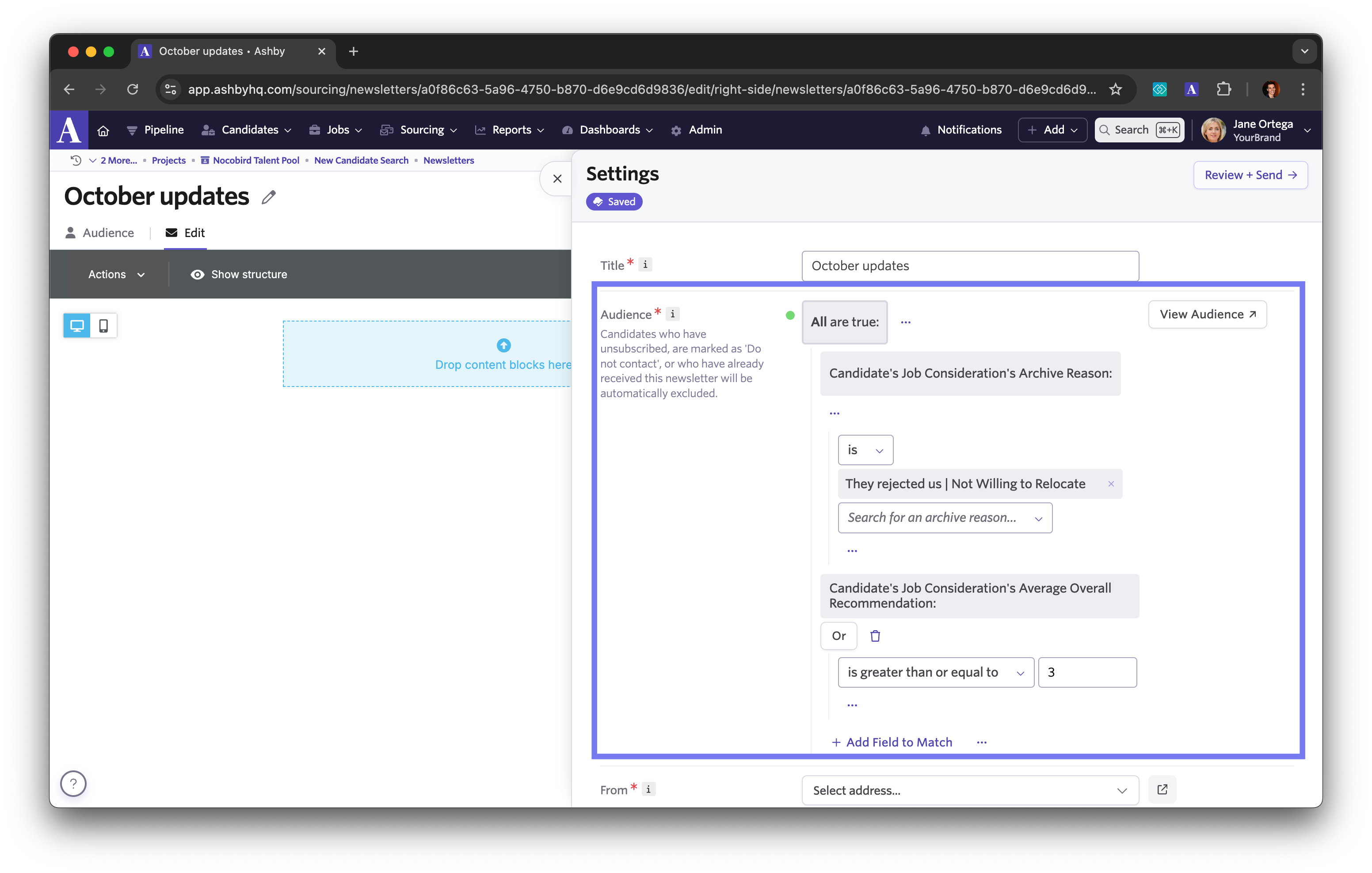View site information icon in address bar
1372x873 pixels.
tap(170, 89)
